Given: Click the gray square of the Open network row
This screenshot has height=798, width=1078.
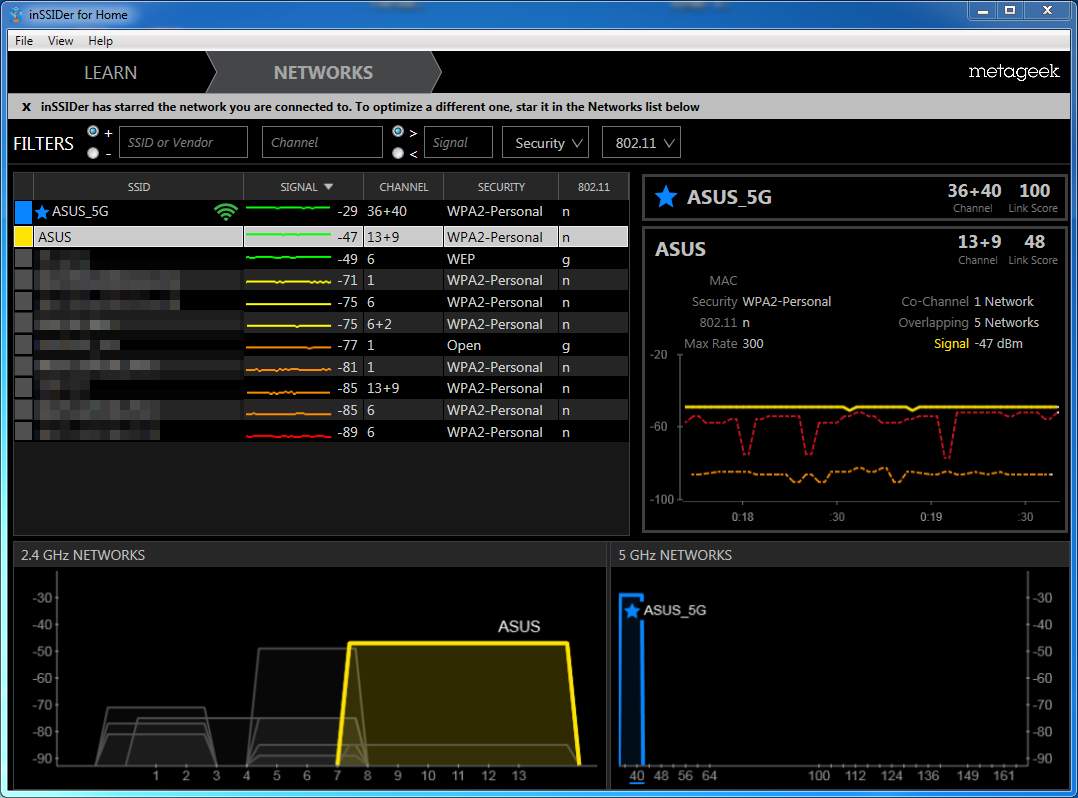Looking at the screenshot, I should [23, 345].
